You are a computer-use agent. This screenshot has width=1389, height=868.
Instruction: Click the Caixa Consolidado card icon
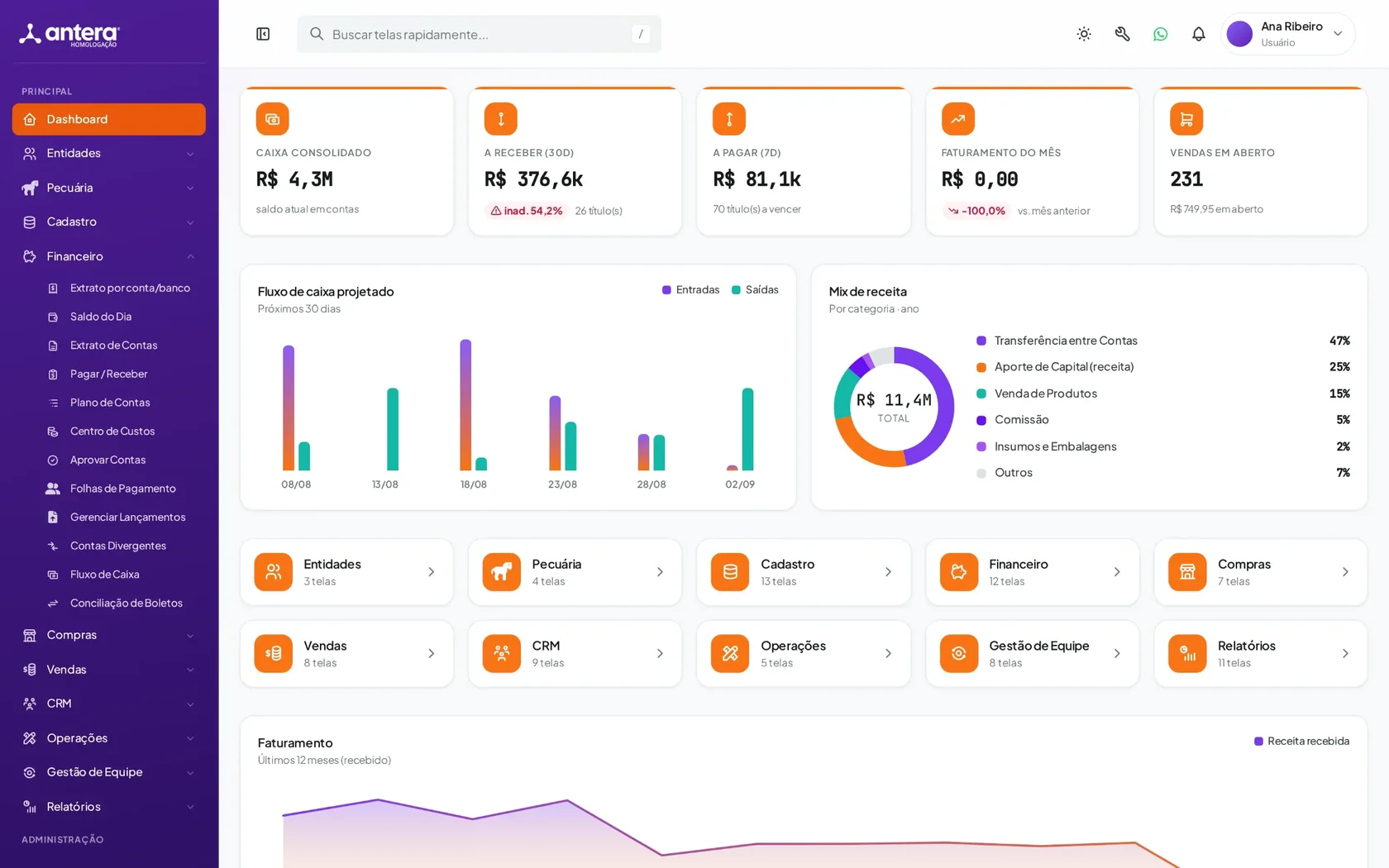click(x=272, y=119)
